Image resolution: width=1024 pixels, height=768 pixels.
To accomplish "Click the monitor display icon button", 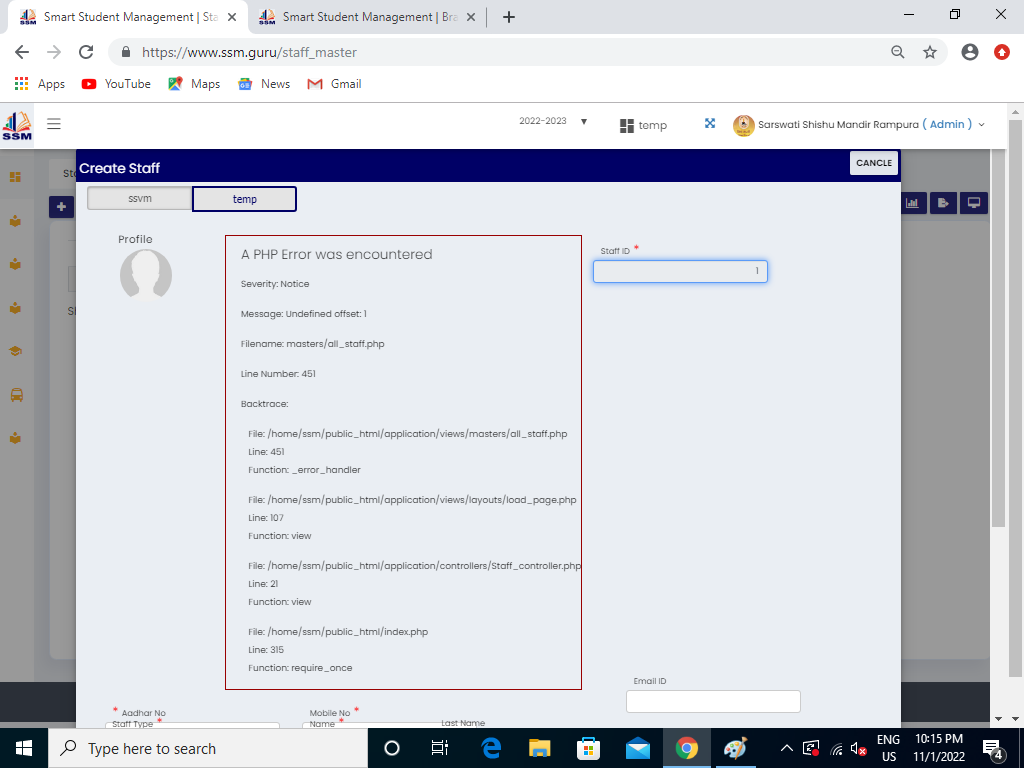I will [x=973, y=203].
